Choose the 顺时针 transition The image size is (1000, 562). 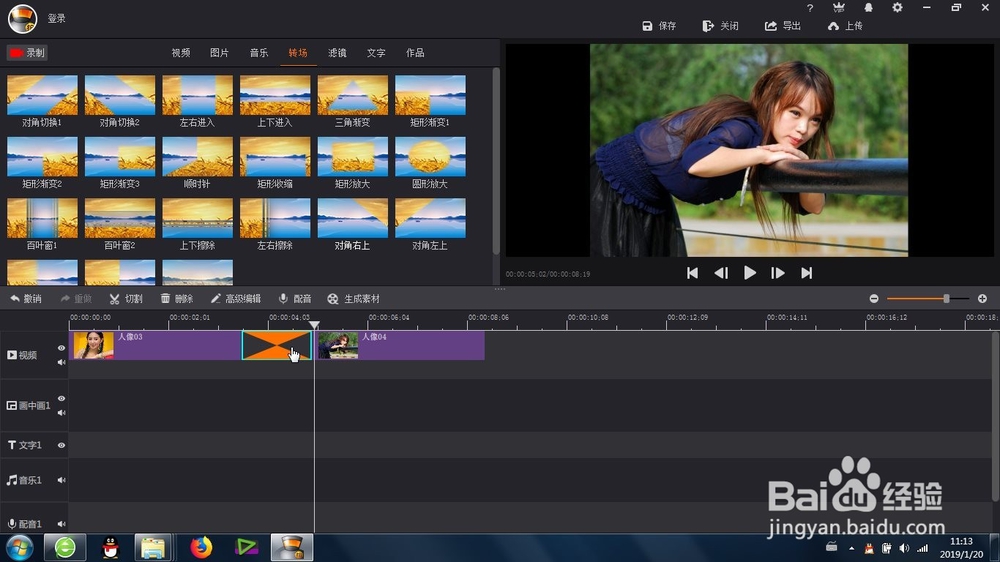click(x=198, y=157)
